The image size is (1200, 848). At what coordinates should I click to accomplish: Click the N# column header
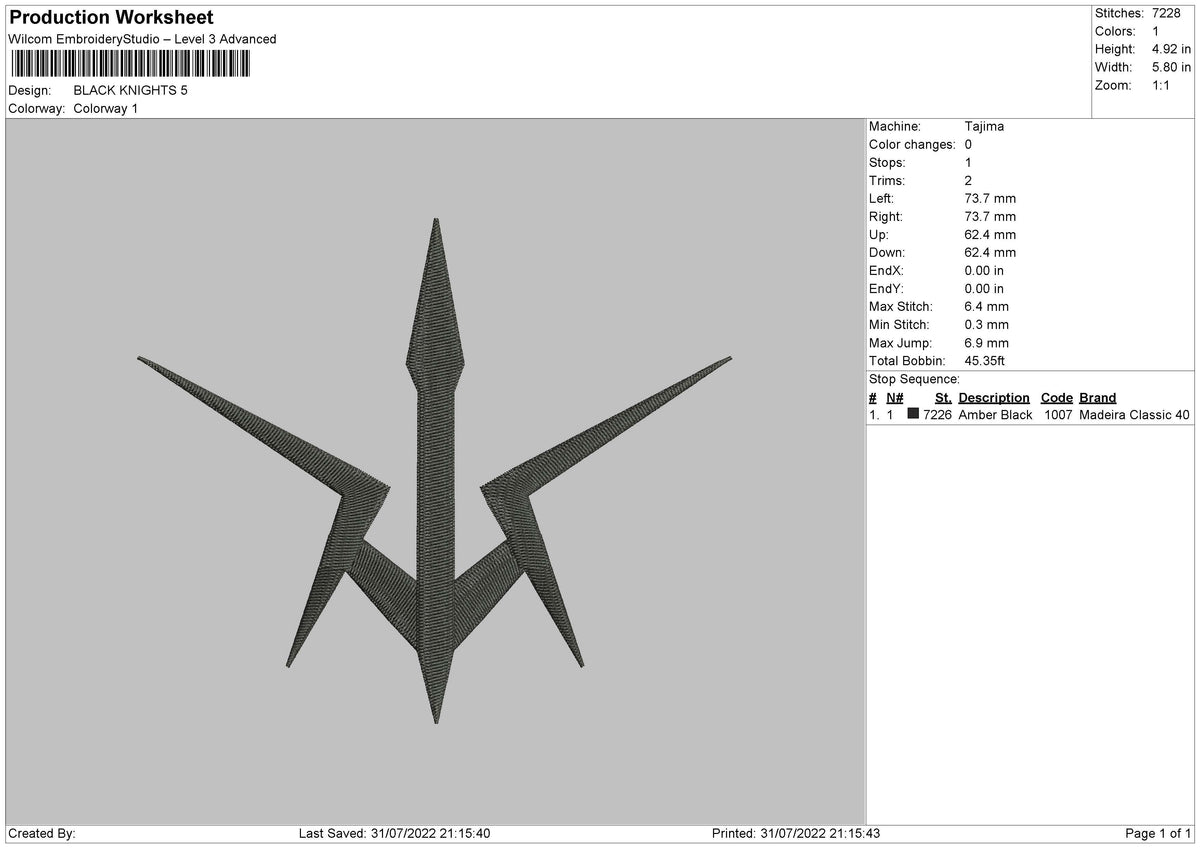[x=894, y=398]
